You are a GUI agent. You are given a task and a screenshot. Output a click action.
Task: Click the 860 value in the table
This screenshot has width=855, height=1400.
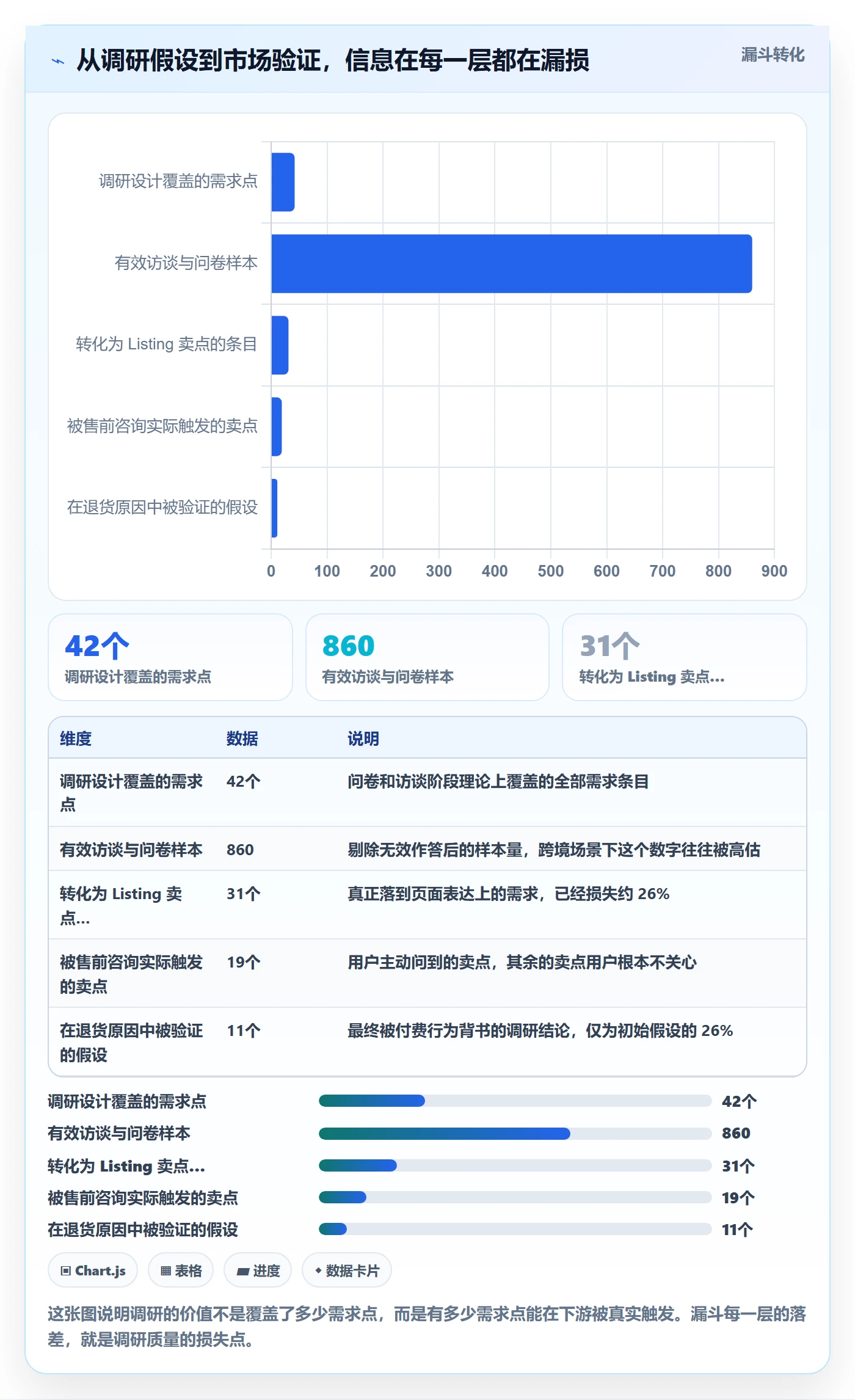[240, 850]
